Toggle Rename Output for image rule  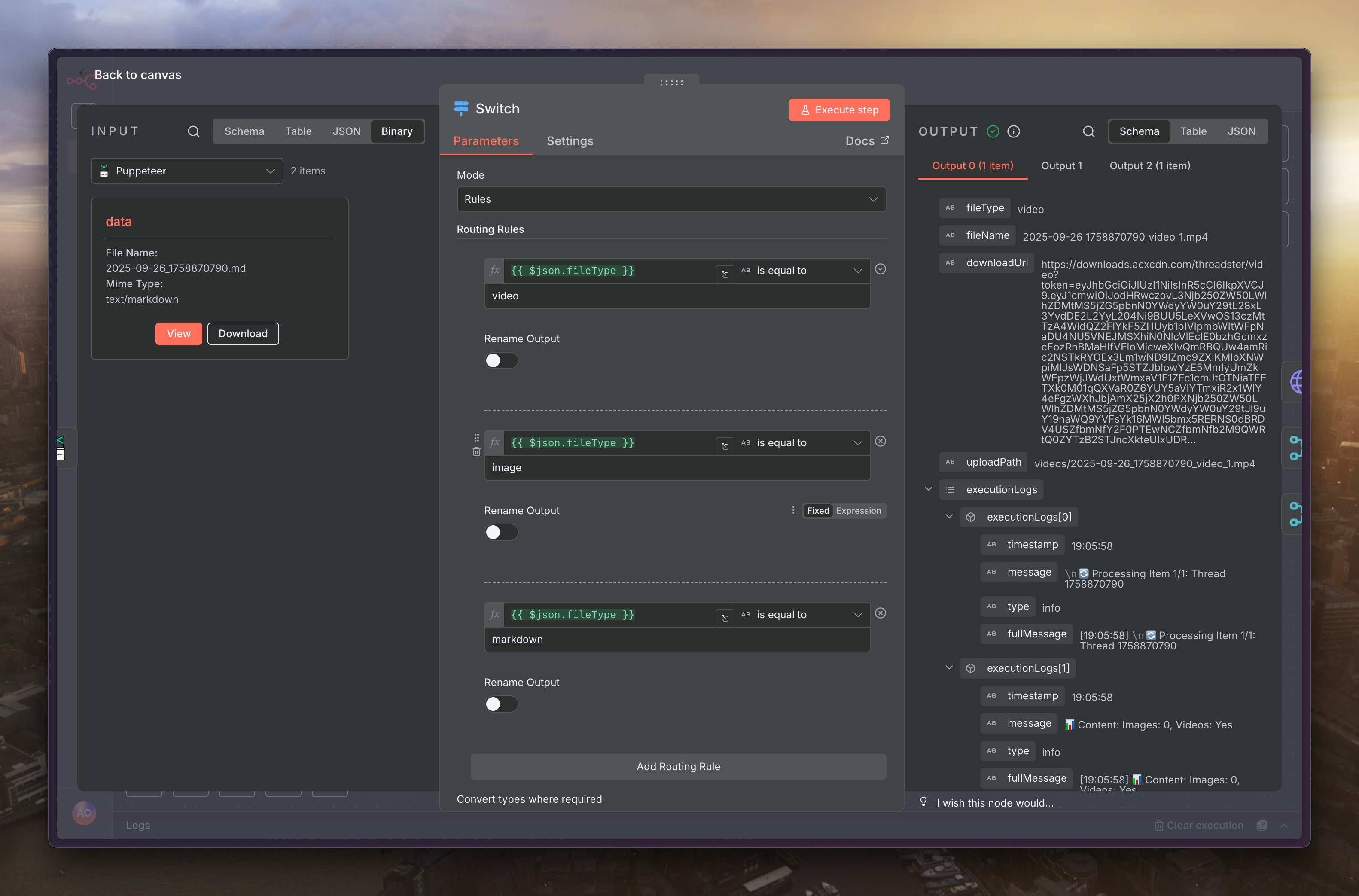tap(501, 532)
